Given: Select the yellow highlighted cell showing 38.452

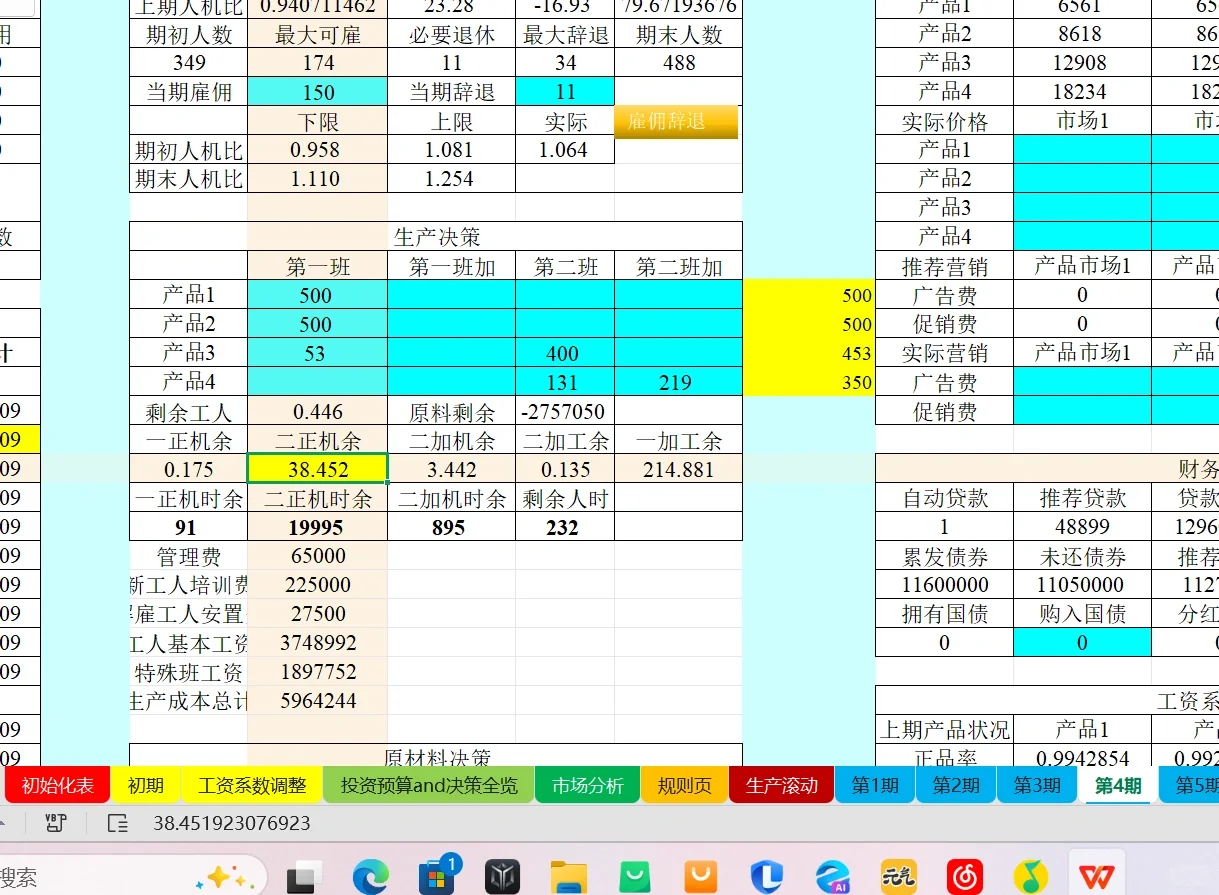Looking at the screenshot, I should (x=316, y=468).
